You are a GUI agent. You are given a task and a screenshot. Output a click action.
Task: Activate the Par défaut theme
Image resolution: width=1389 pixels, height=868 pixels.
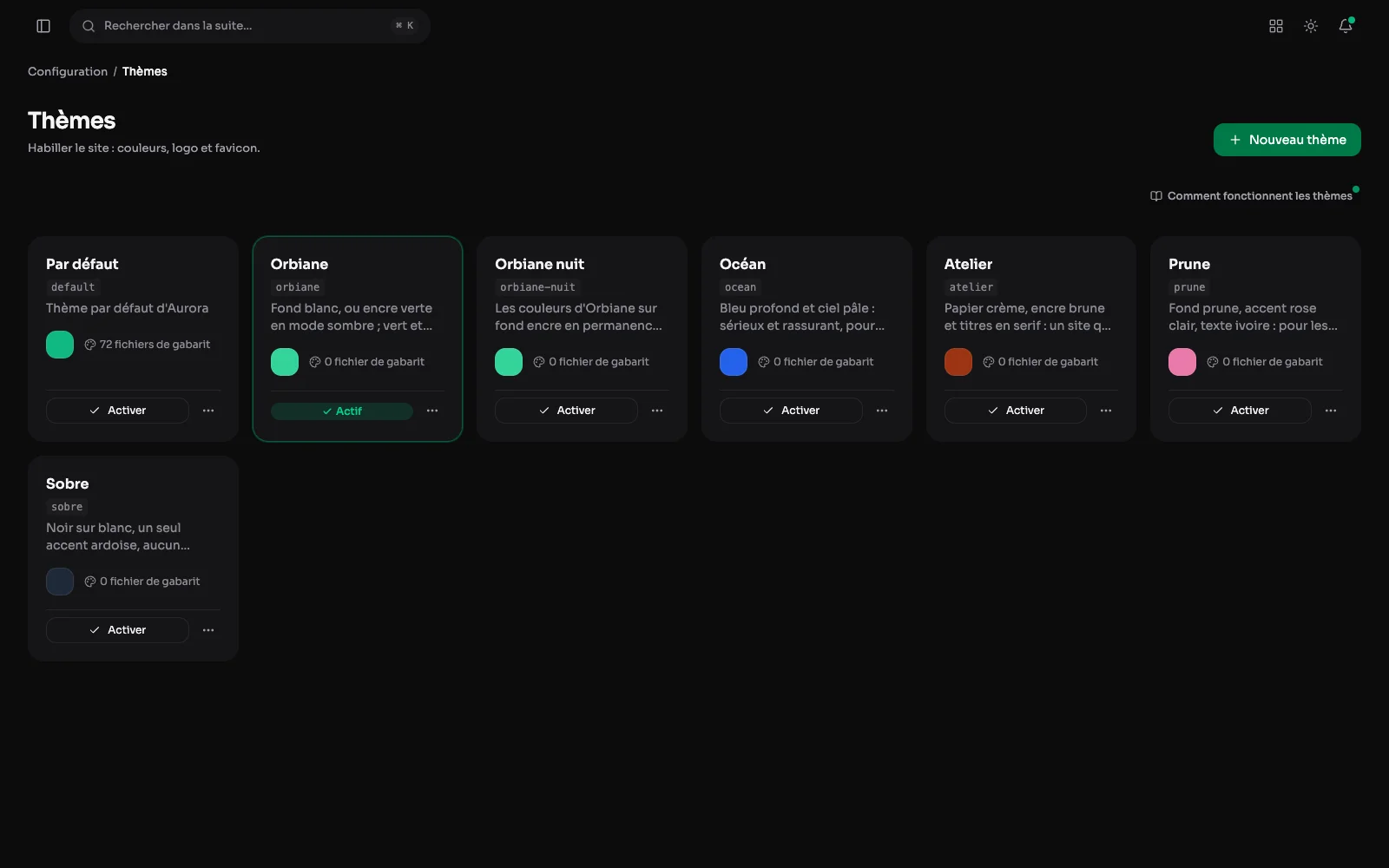(117, 411)
